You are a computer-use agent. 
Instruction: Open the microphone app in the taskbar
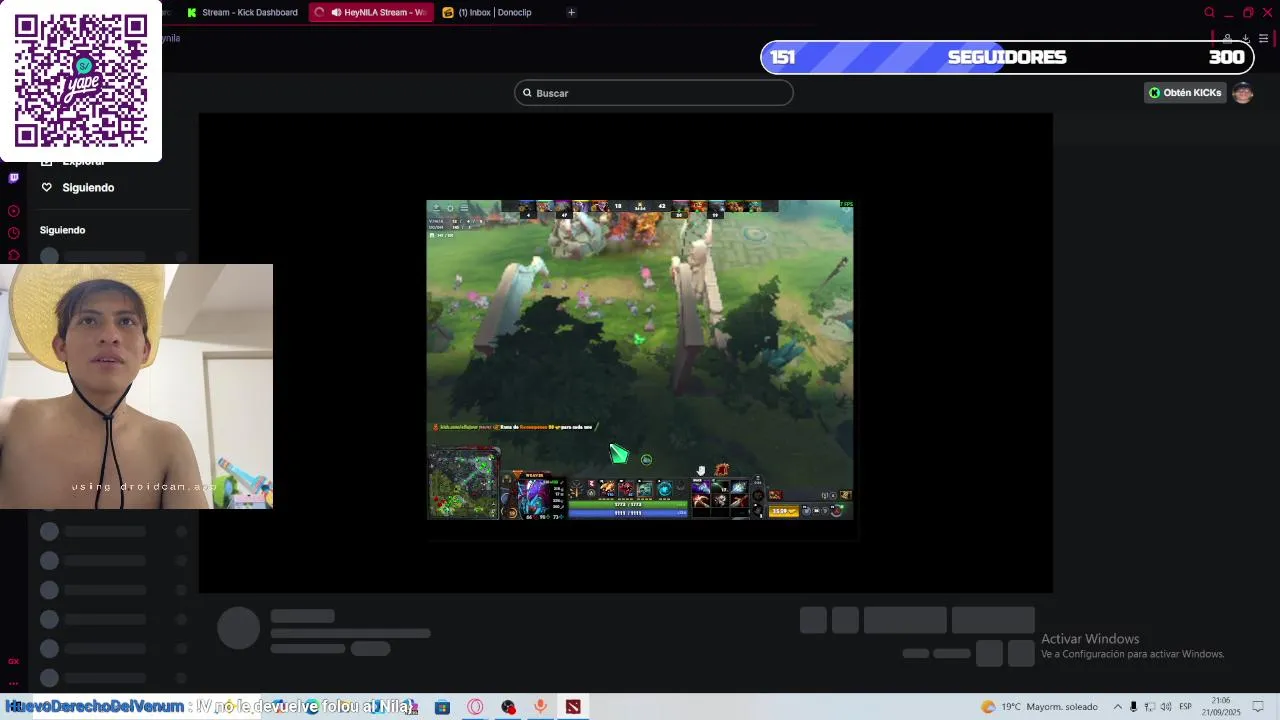[540, 707]
